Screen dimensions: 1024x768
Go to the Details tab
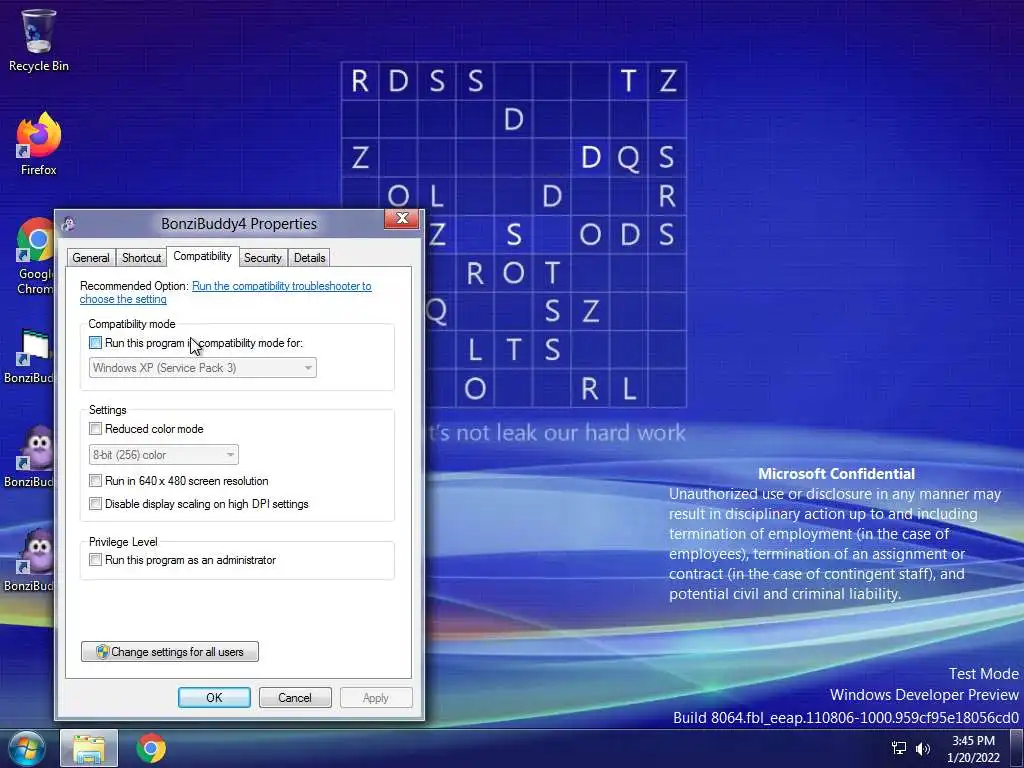pyautogui.click(x=310, y=257)
